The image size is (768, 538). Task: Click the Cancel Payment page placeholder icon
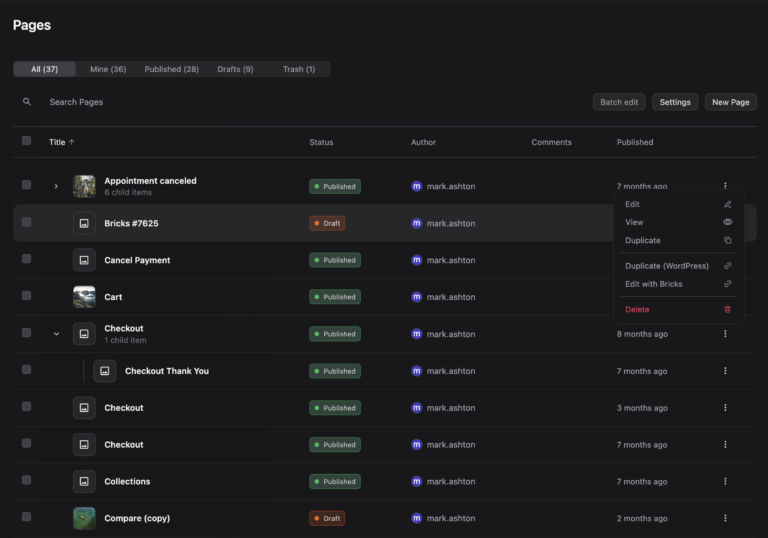coord(84,260)
